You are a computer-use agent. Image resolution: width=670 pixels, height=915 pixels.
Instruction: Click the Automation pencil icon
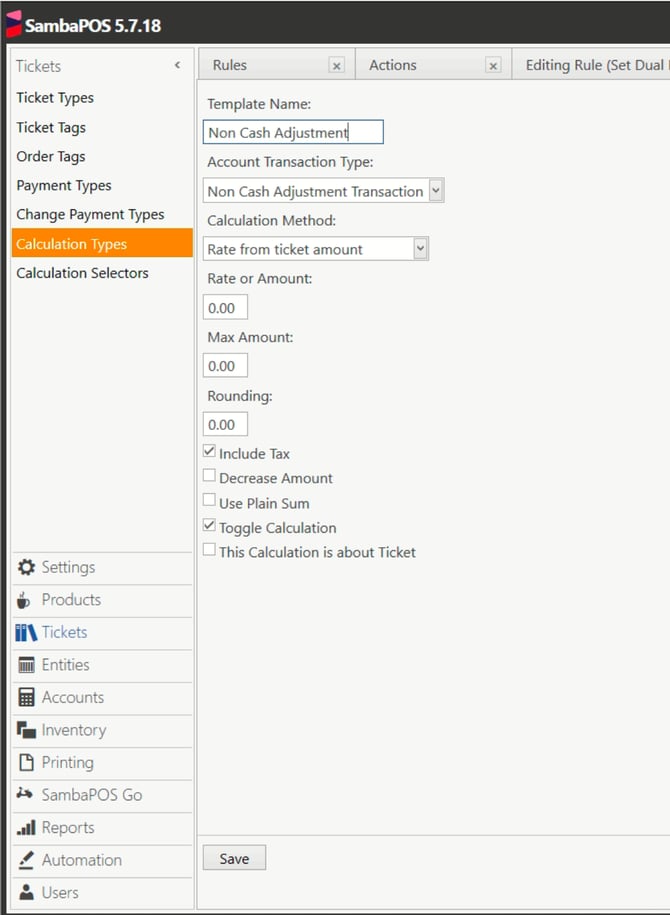tap(26, 860)
